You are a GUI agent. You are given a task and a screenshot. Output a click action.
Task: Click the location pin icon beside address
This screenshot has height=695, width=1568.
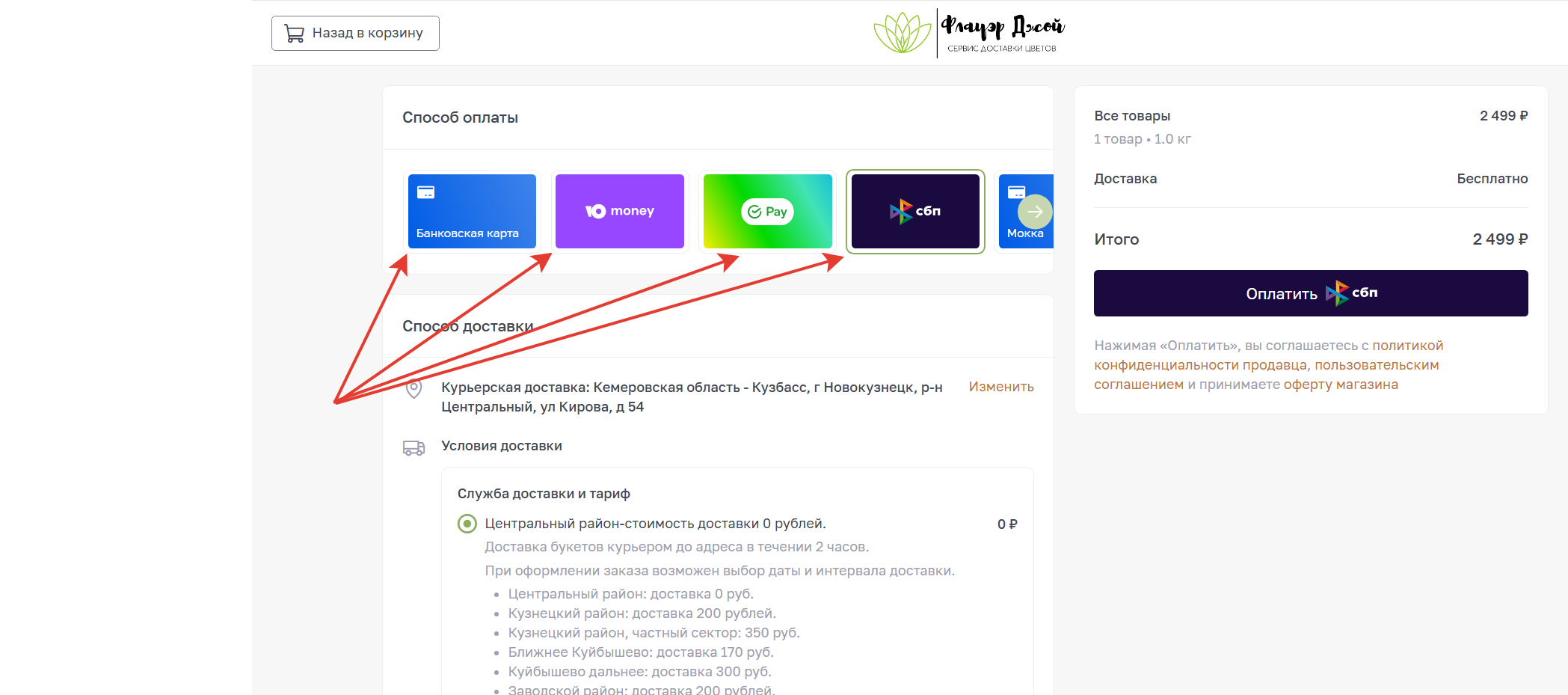tap(413, 389)
